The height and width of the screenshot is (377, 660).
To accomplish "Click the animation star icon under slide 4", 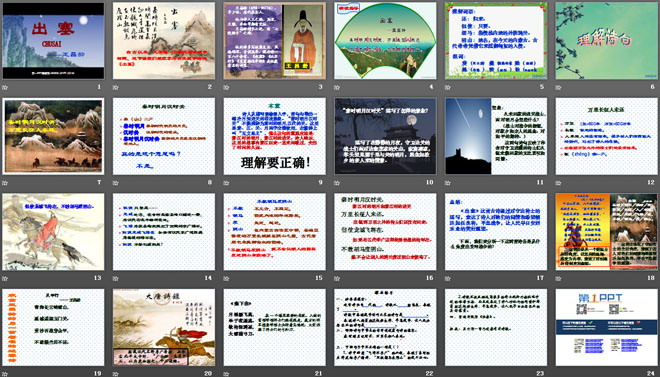I will coord(337,87).
